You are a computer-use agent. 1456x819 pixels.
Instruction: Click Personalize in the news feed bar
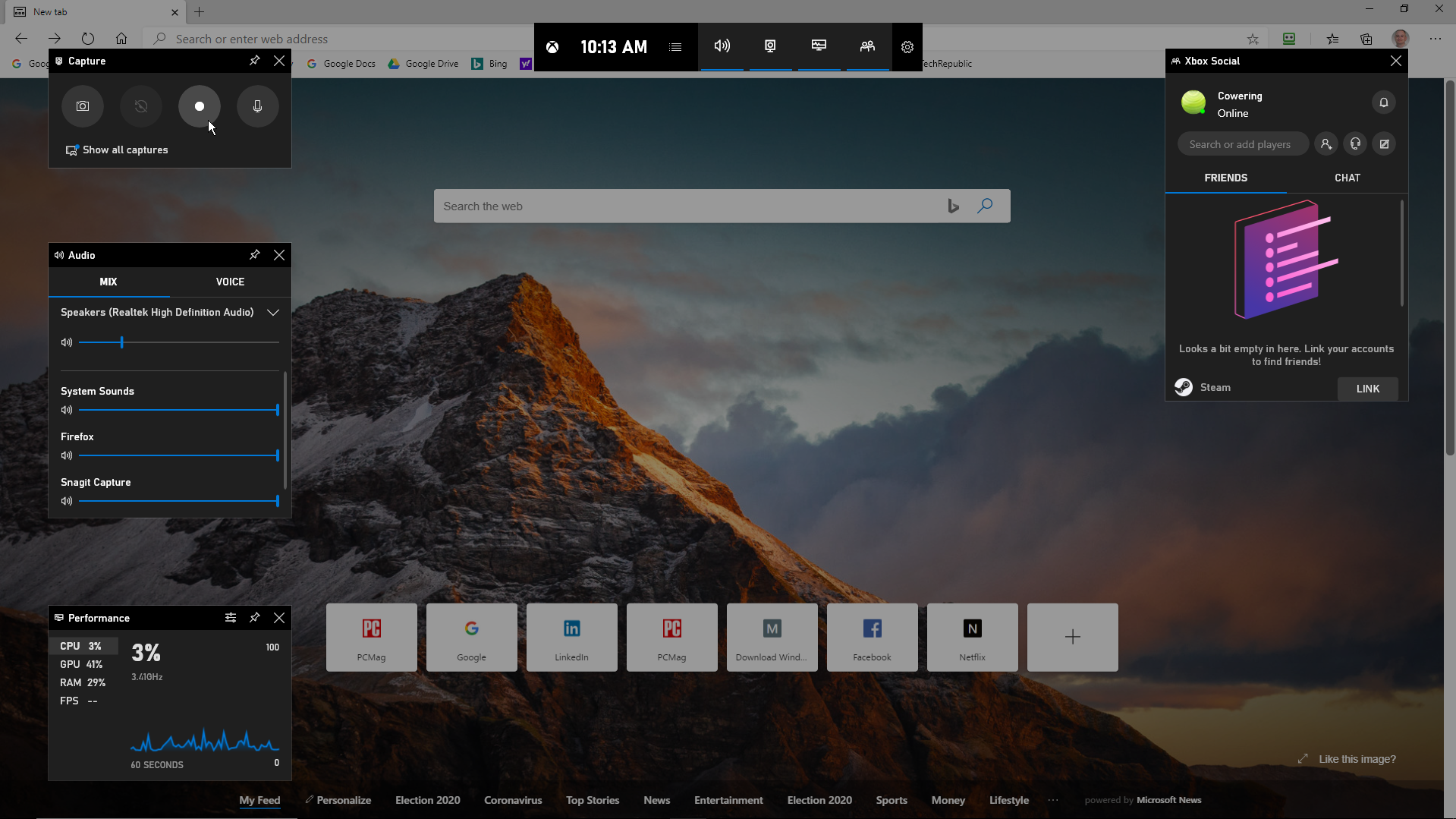(338, 800)
